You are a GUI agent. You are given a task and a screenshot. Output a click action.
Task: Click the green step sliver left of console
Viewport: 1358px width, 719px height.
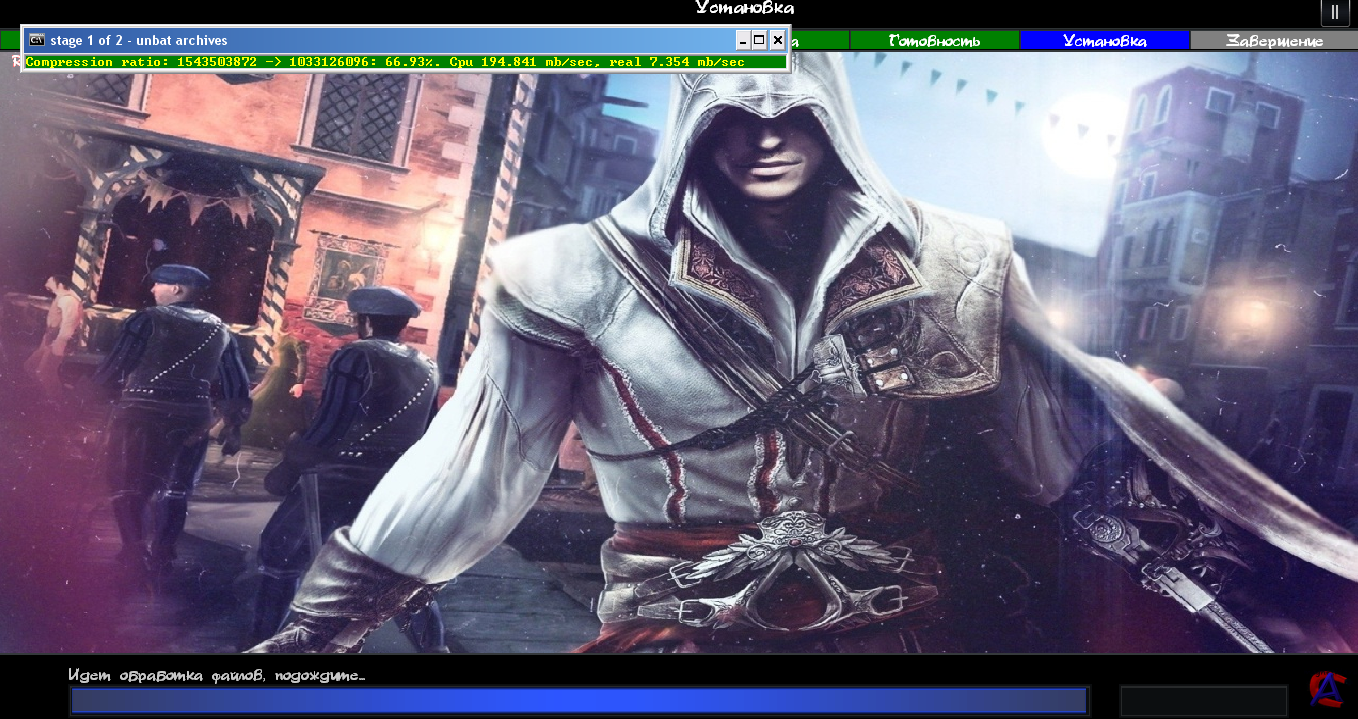click(x=10, y=41)
